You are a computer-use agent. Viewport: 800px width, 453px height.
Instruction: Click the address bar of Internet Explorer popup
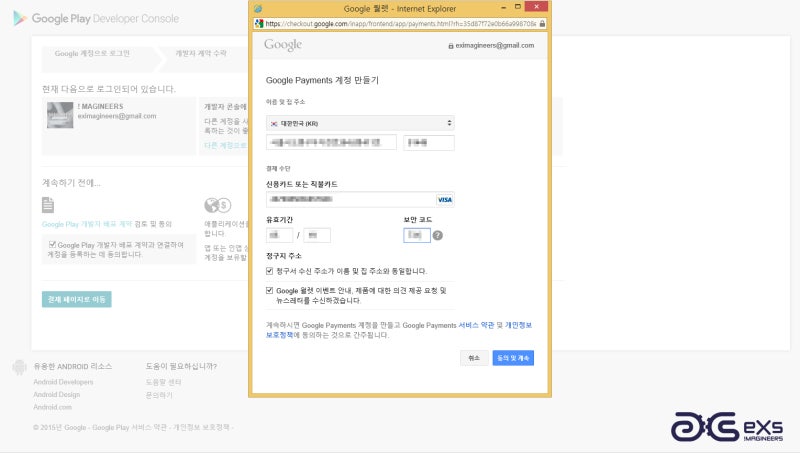[x=401, y=23]
